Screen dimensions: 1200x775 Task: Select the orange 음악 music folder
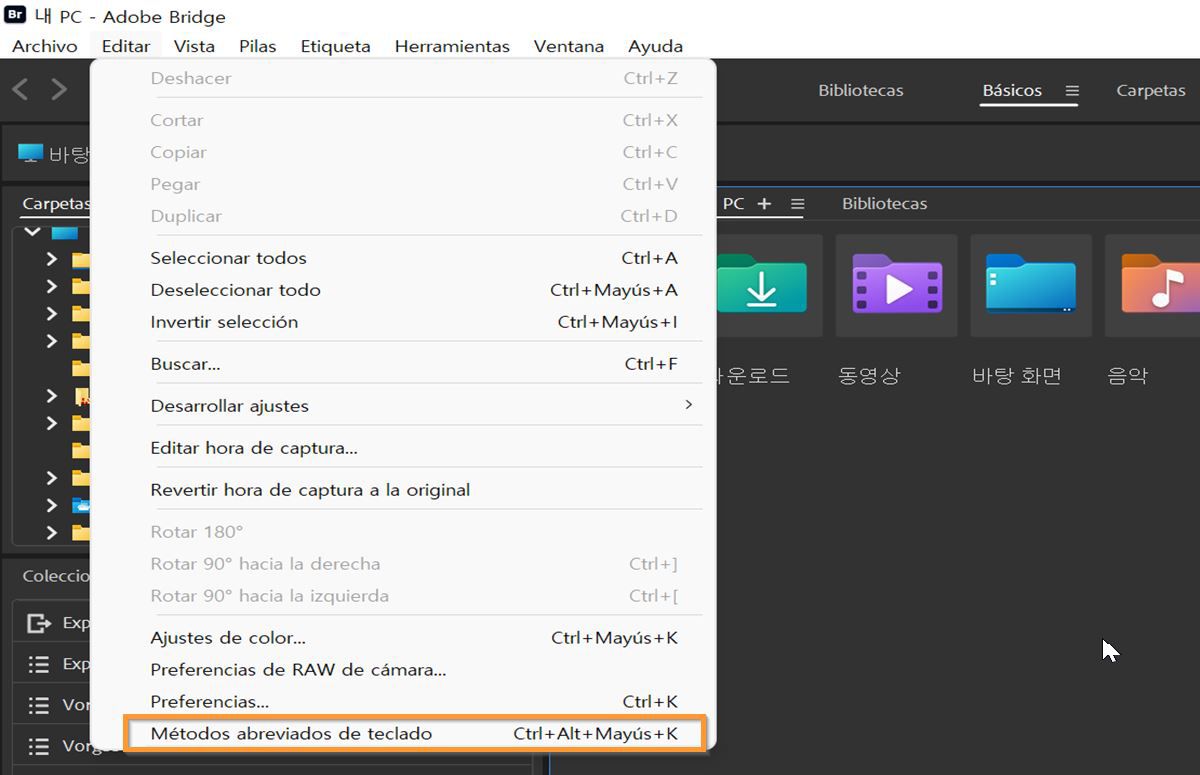tap(1152, 285)
